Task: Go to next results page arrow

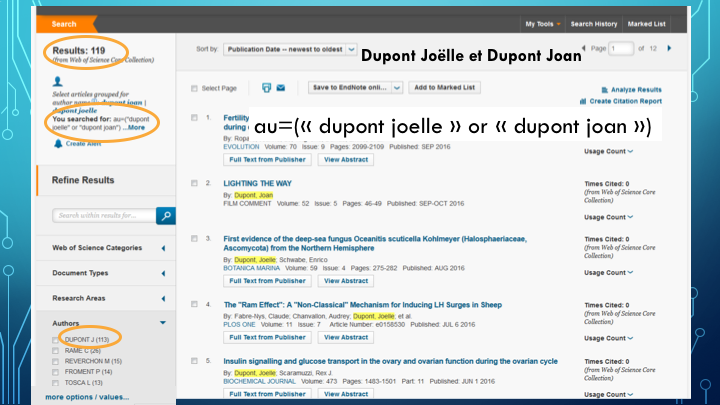Action: (669, 48)
